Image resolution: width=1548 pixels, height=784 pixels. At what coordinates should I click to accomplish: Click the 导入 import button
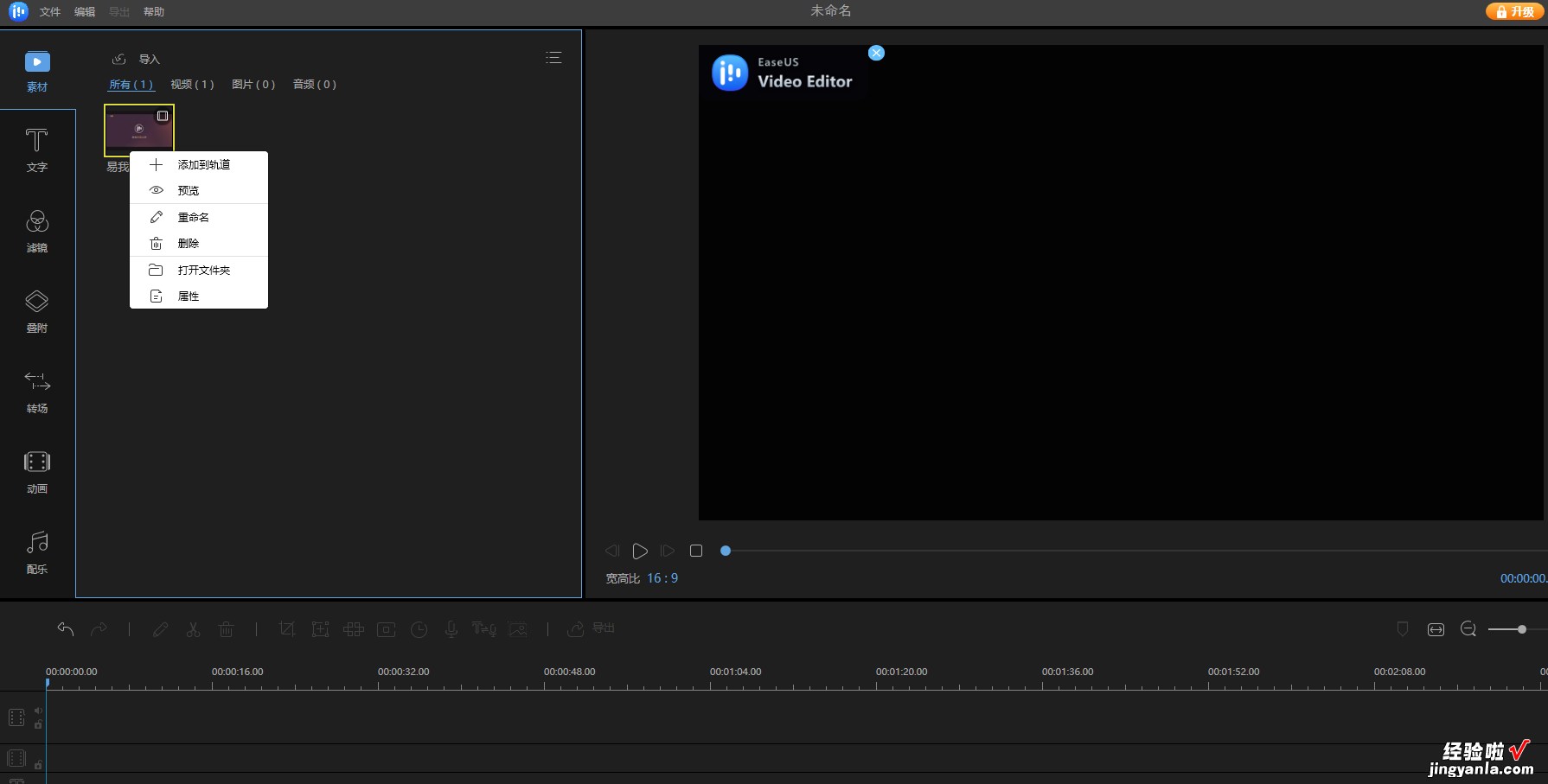pos(137,59)
